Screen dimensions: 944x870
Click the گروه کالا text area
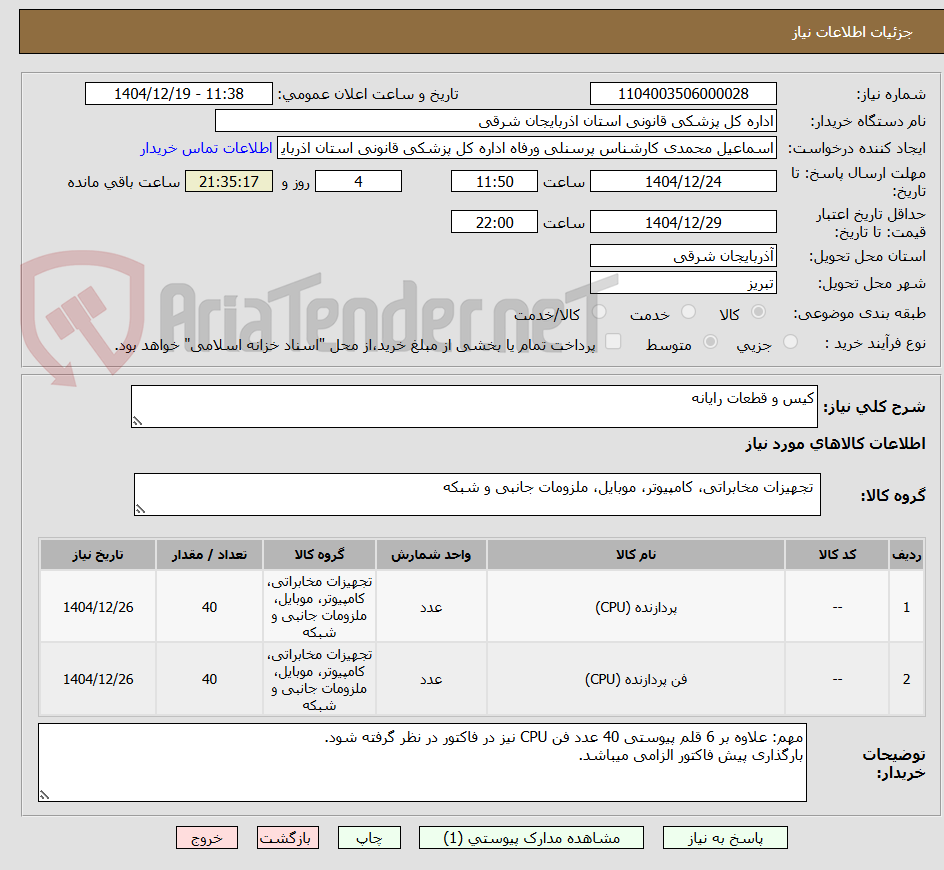click(477, 494)
